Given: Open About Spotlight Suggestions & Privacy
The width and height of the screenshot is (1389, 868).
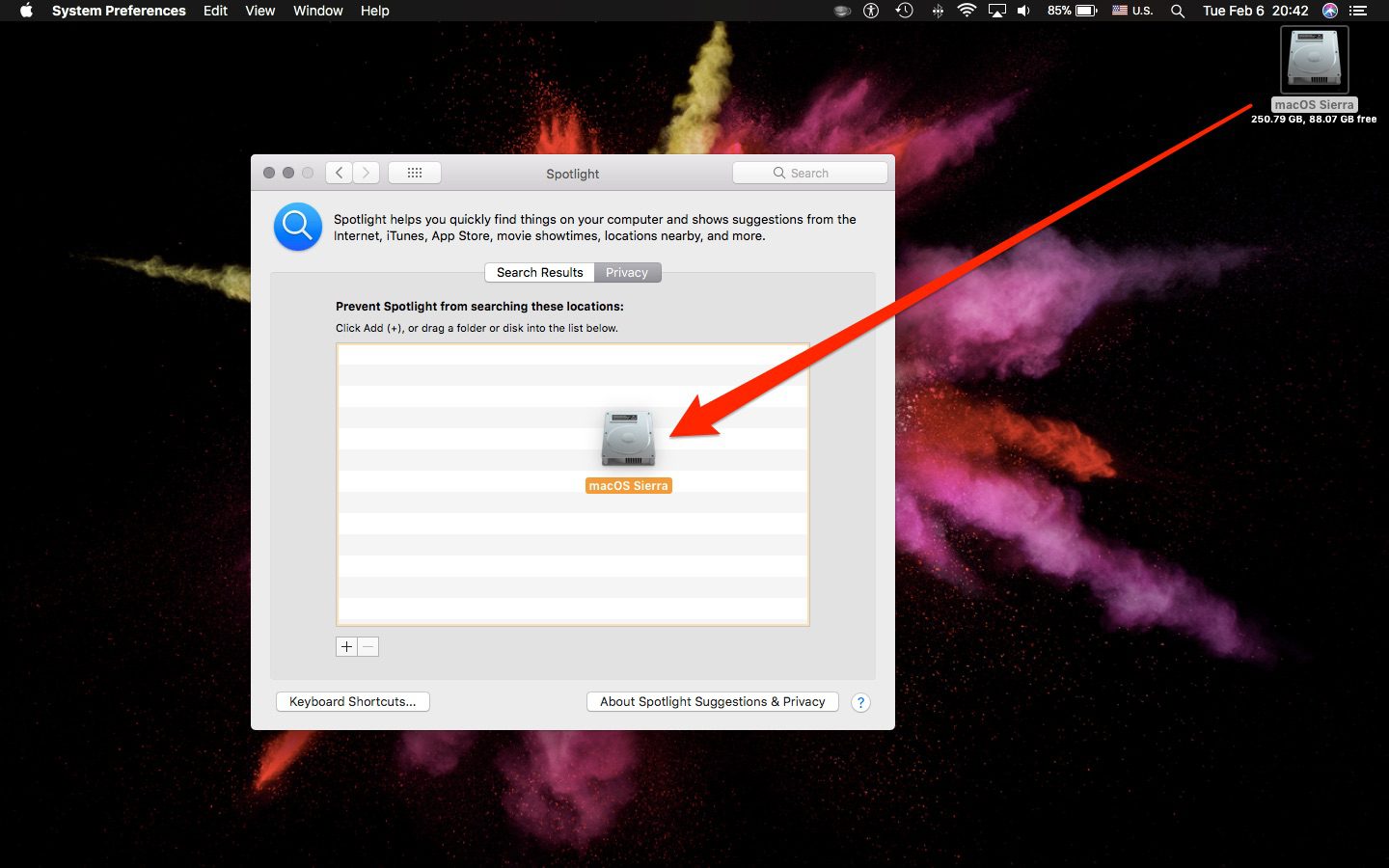Looking at the screenshot, I should (713, 702).
